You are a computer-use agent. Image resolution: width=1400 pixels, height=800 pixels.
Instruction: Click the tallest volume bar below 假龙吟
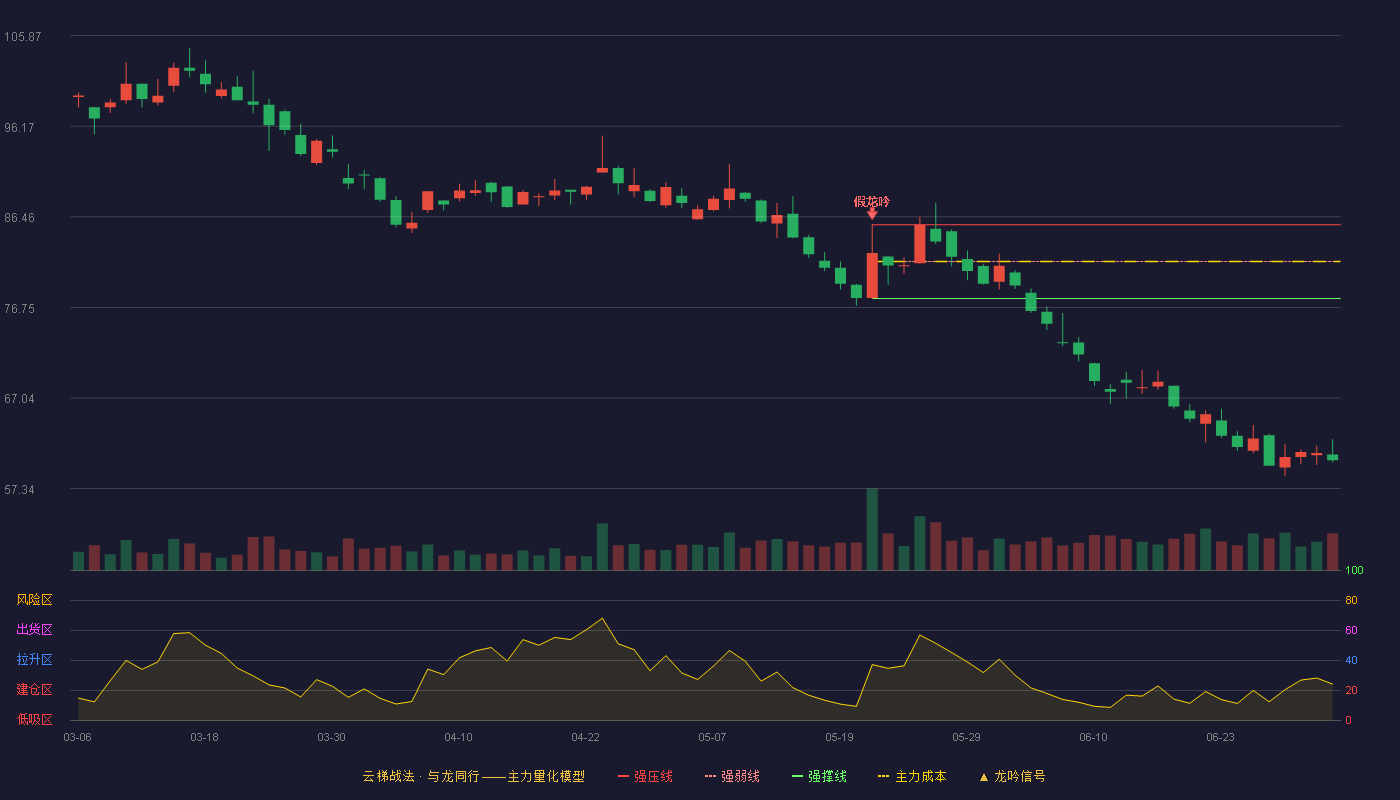tap(872, 529)
